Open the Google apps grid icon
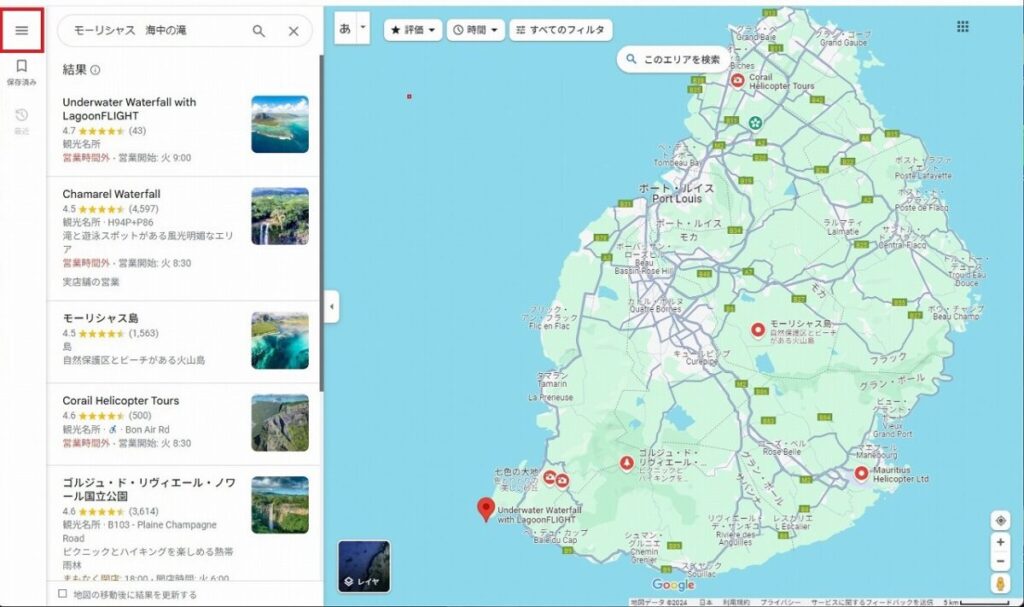The image size is (1024, 607). pos(963,26)
